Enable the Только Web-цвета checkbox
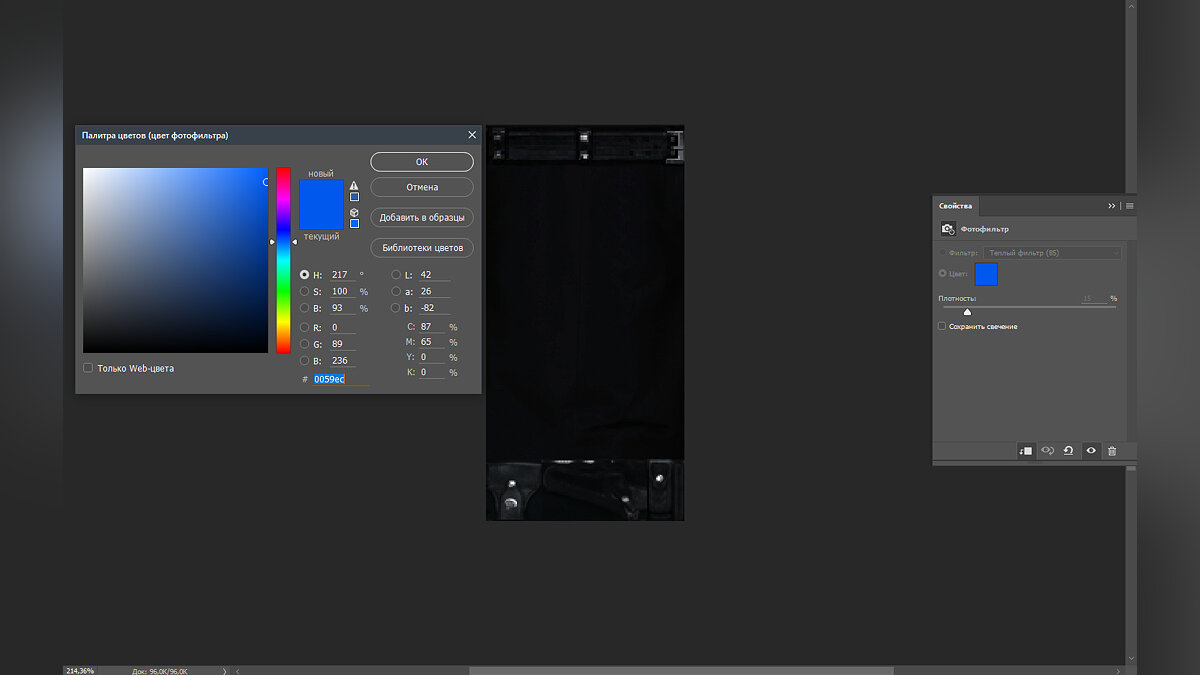1200x675 pixels. pyautogui.click(x=88, y=368)
